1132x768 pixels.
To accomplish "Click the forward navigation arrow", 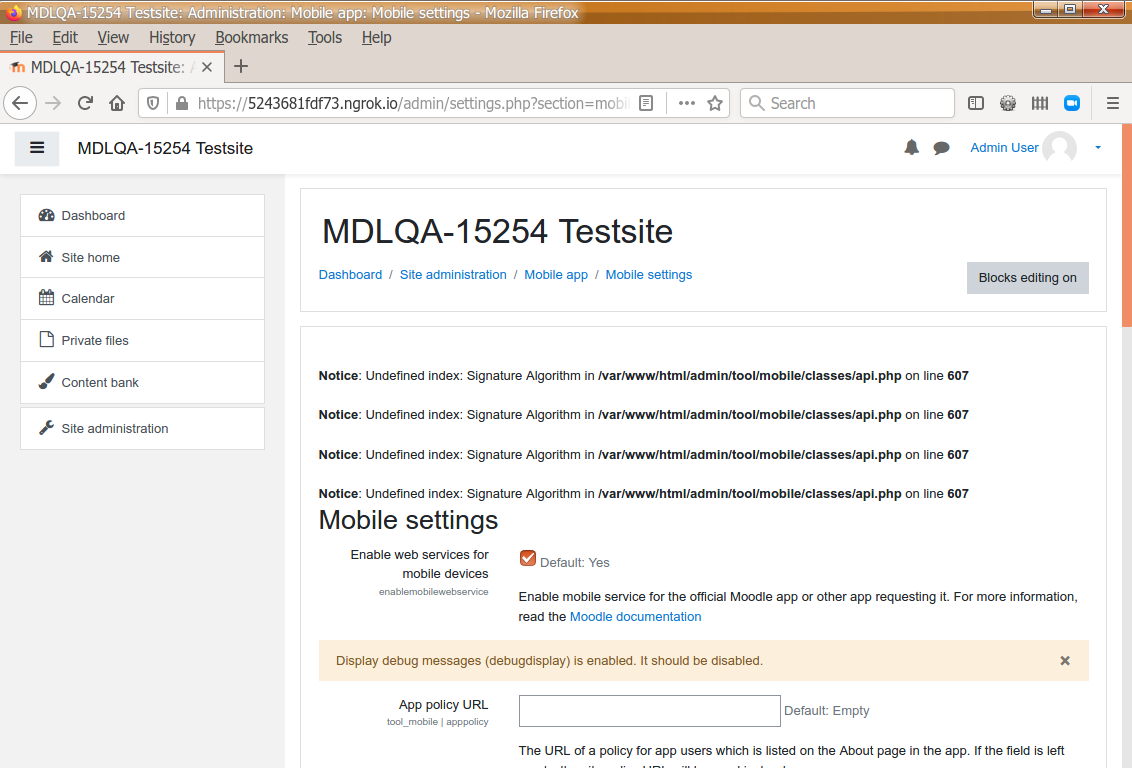I will pos(53,103).
